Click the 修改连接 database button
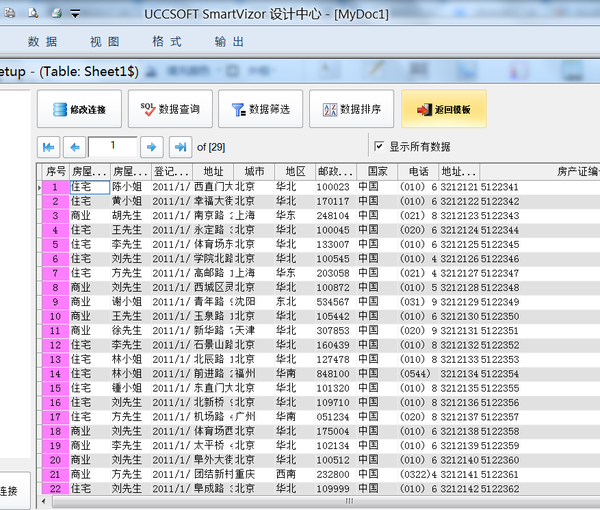 pyautogui.click(x=79, y=109)
